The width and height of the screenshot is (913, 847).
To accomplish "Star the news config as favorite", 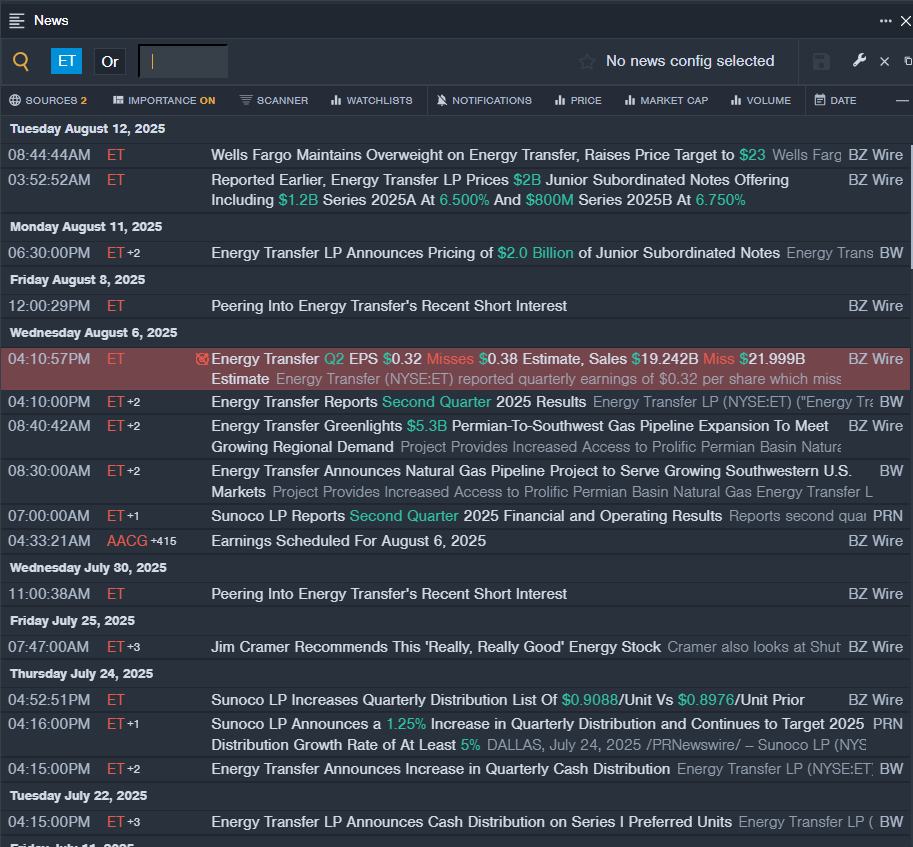I will point(587,62).
